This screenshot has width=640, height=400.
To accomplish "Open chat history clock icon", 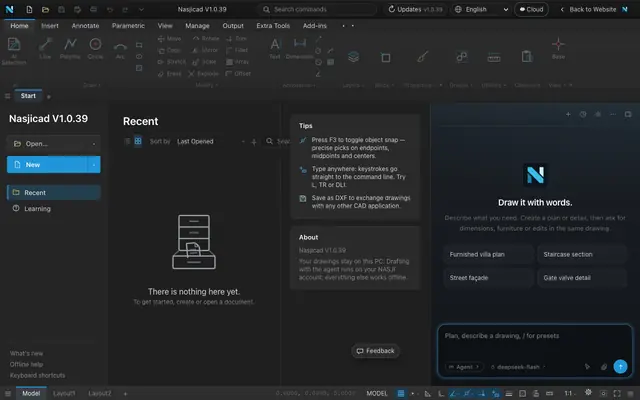I will point(583,114).
